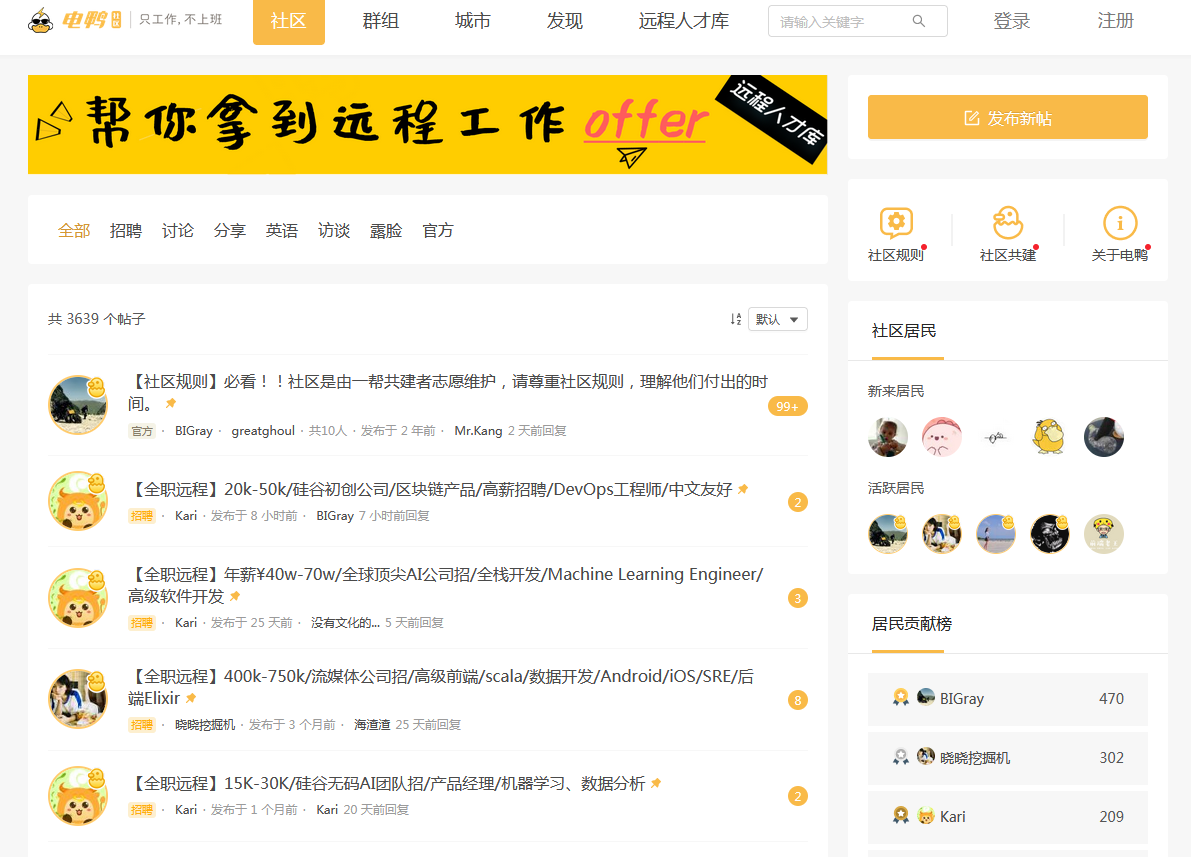Open author avatar of 社区规则 post

(x=77, y=404)
